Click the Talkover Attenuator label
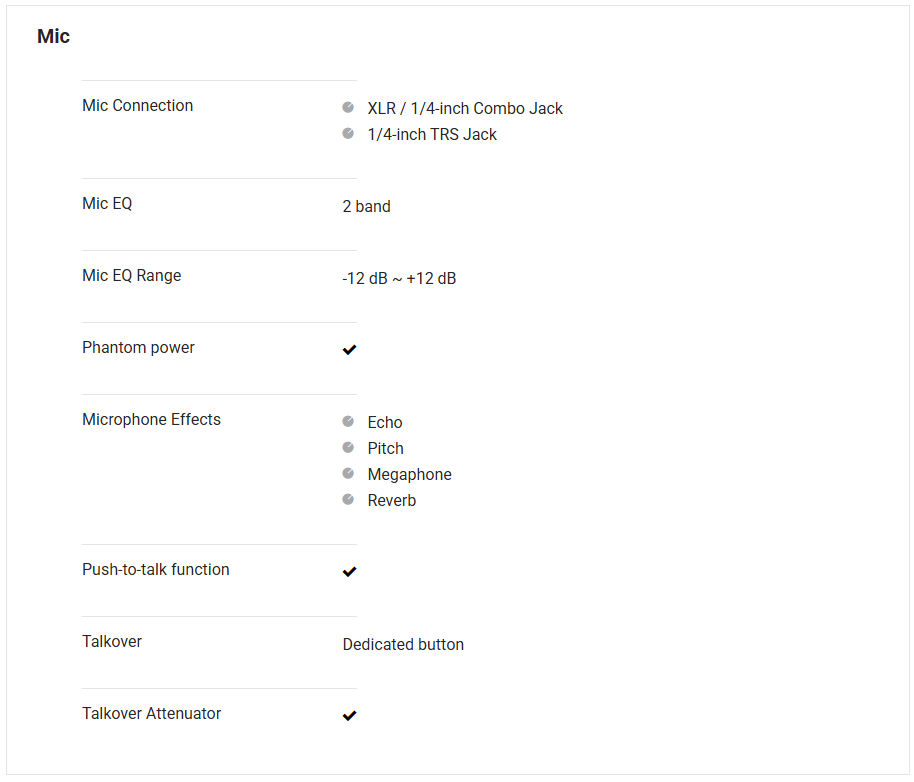 tap(151, 714)
